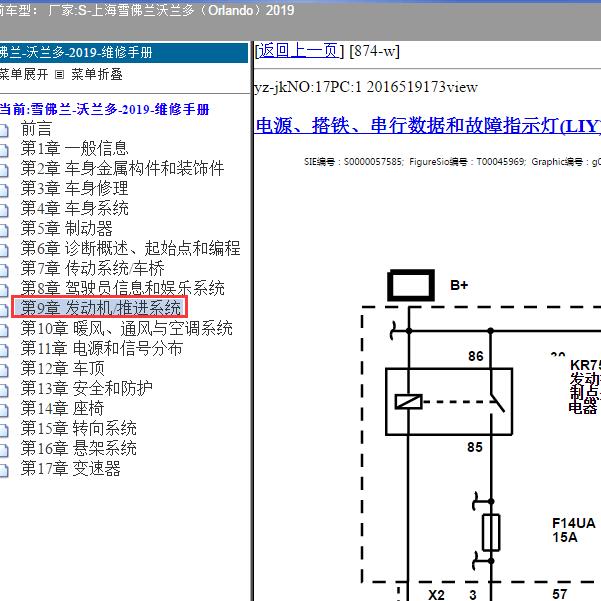Open 第13章 安全和防护
The width and height of the screenshot is (601, 601).
[86, 388]
